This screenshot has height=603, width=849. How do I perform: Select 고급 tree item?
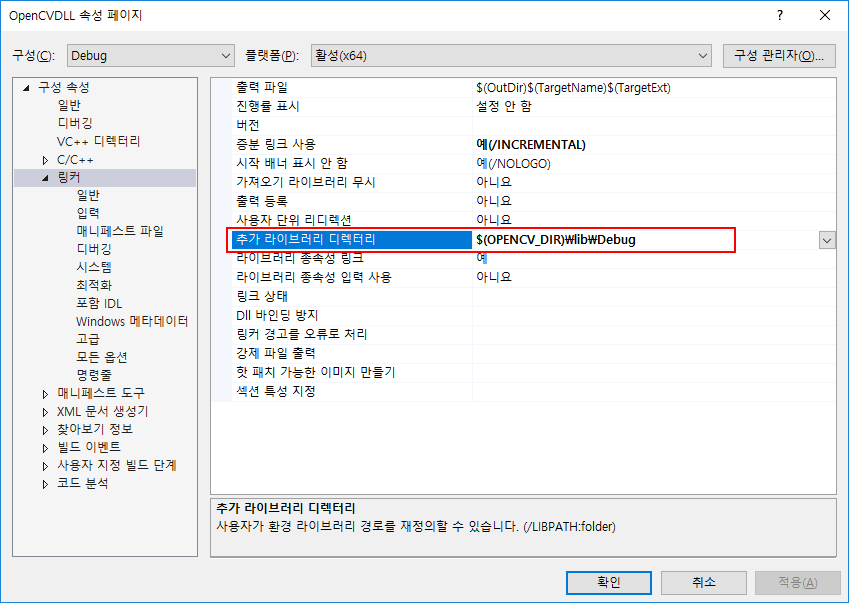[x=88, y=339]
